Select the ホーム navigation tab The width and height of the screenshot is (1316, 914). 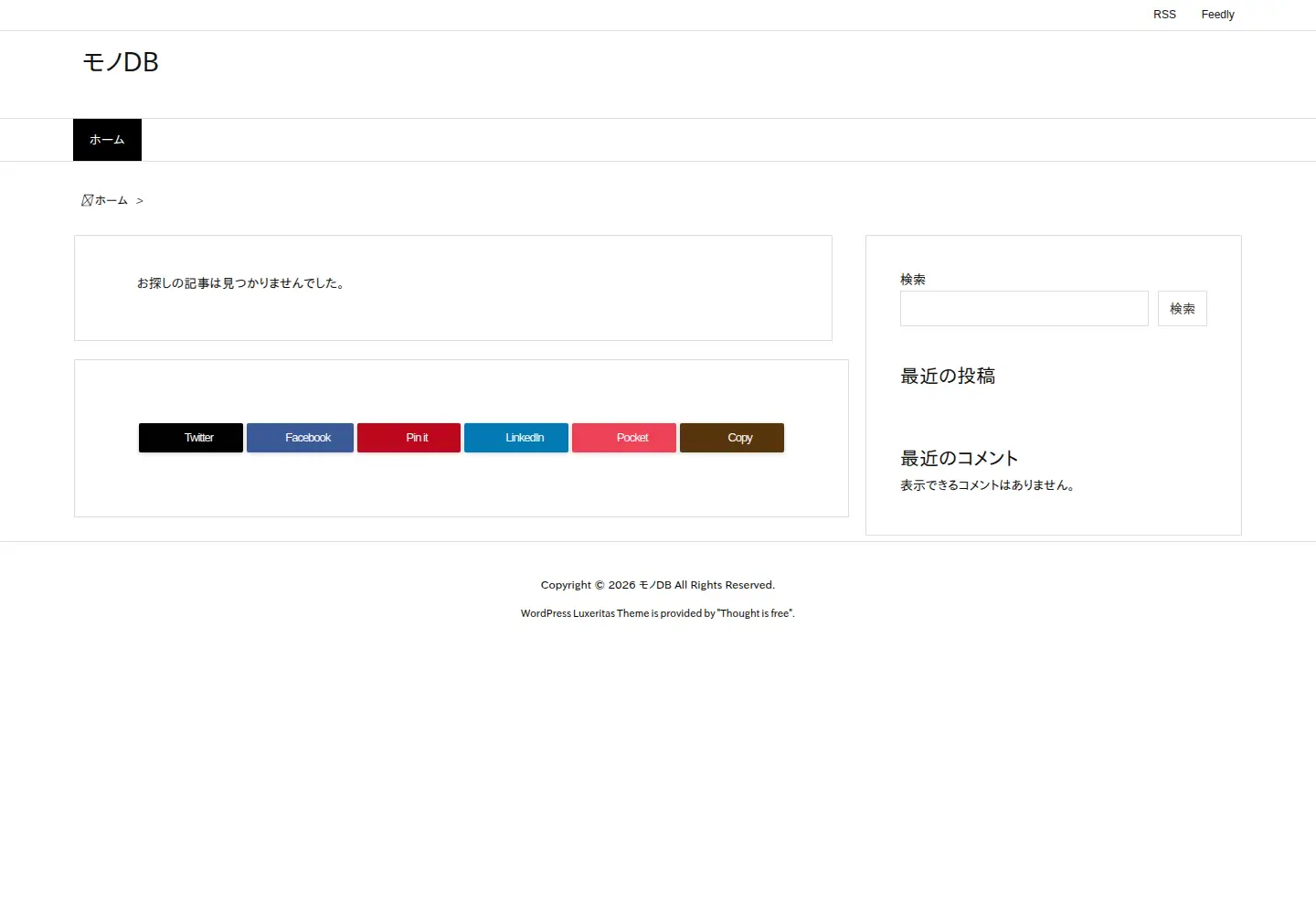pyautogui.click(x=107, y=140)
